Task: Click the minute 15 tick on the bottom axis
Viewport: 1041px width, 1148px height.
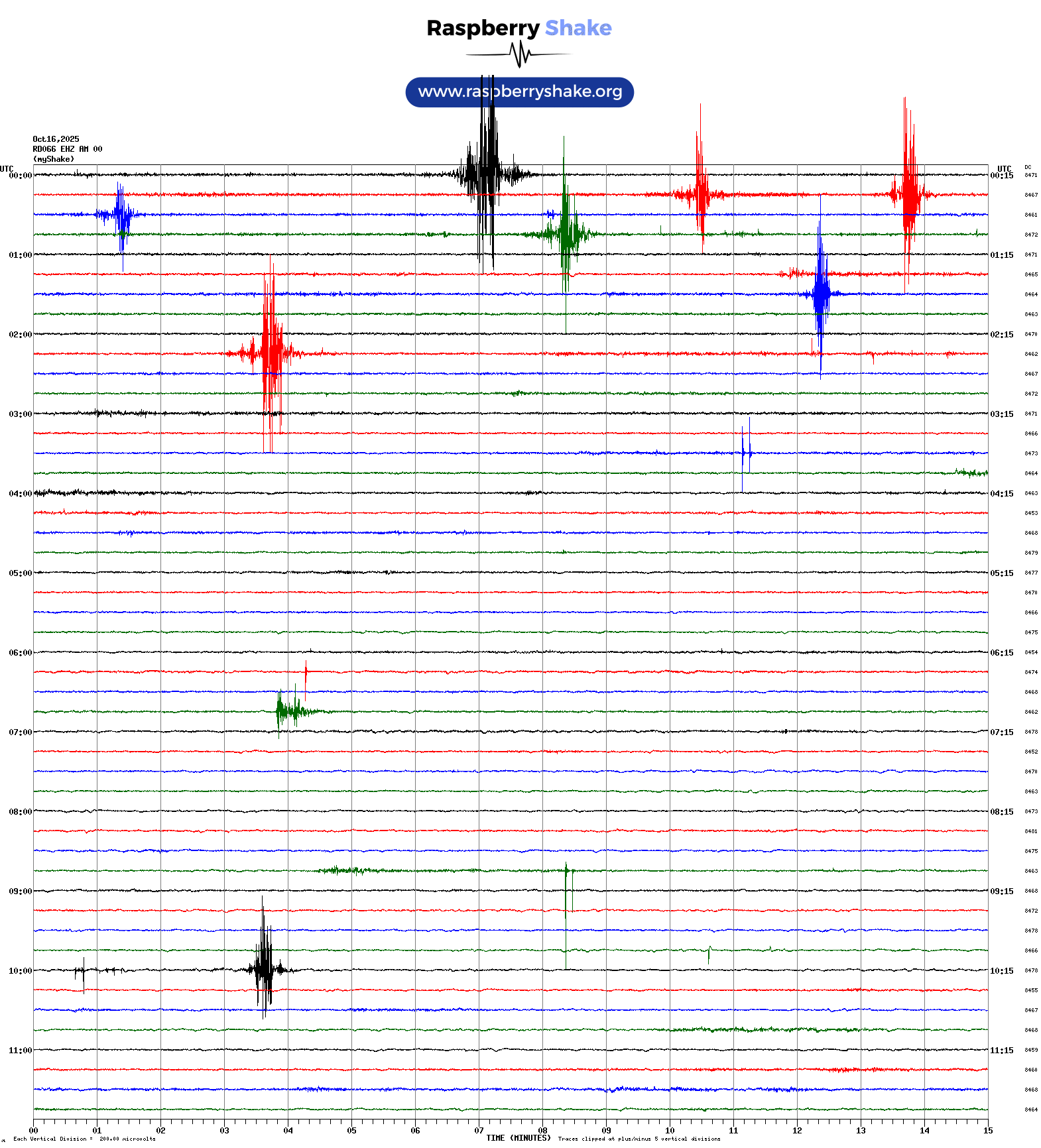Action: tap(987, 1131)
